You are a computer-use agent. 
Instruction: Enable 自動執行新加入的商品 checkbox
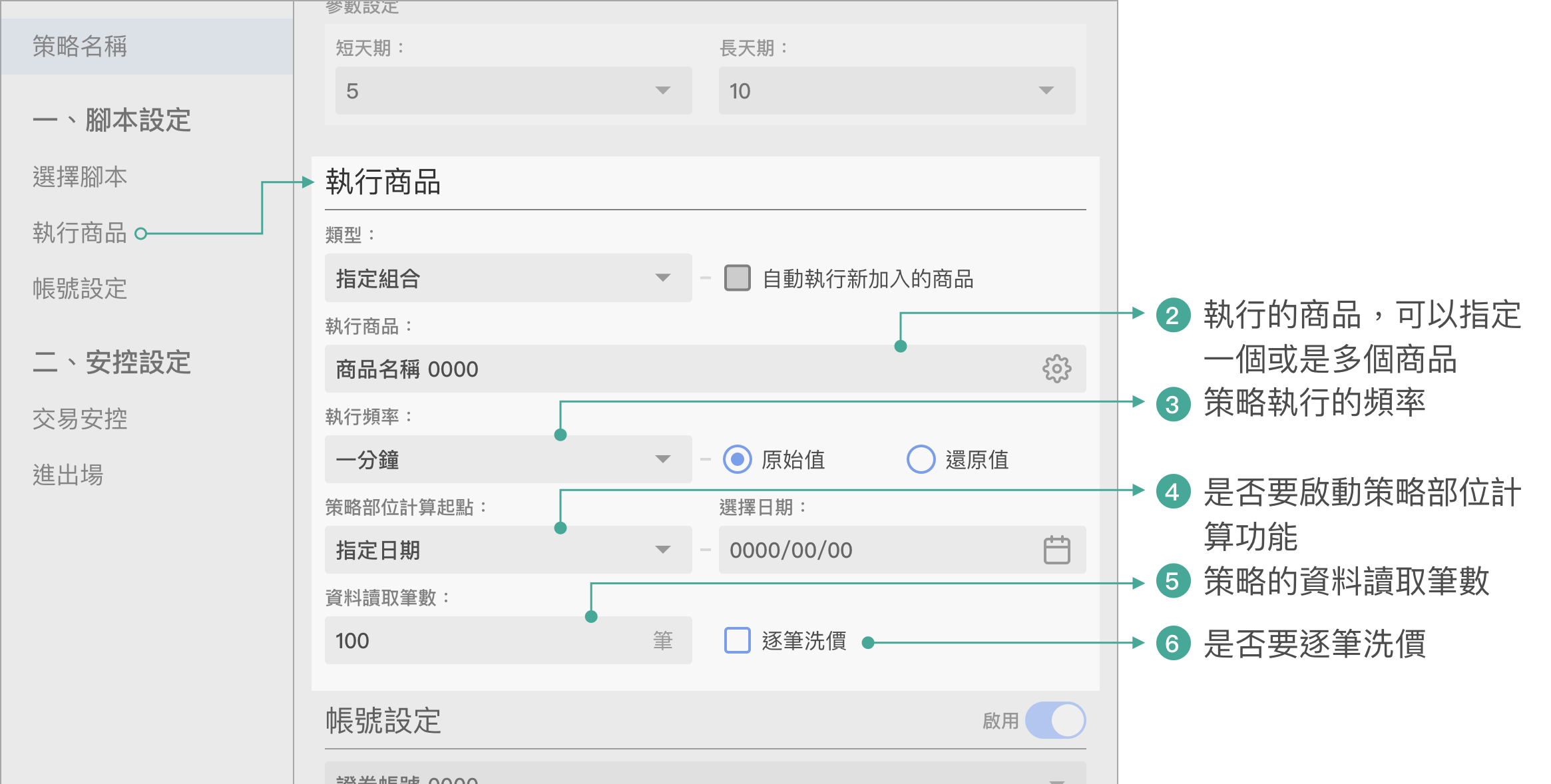pyautogui.click(x=737, y=278)
